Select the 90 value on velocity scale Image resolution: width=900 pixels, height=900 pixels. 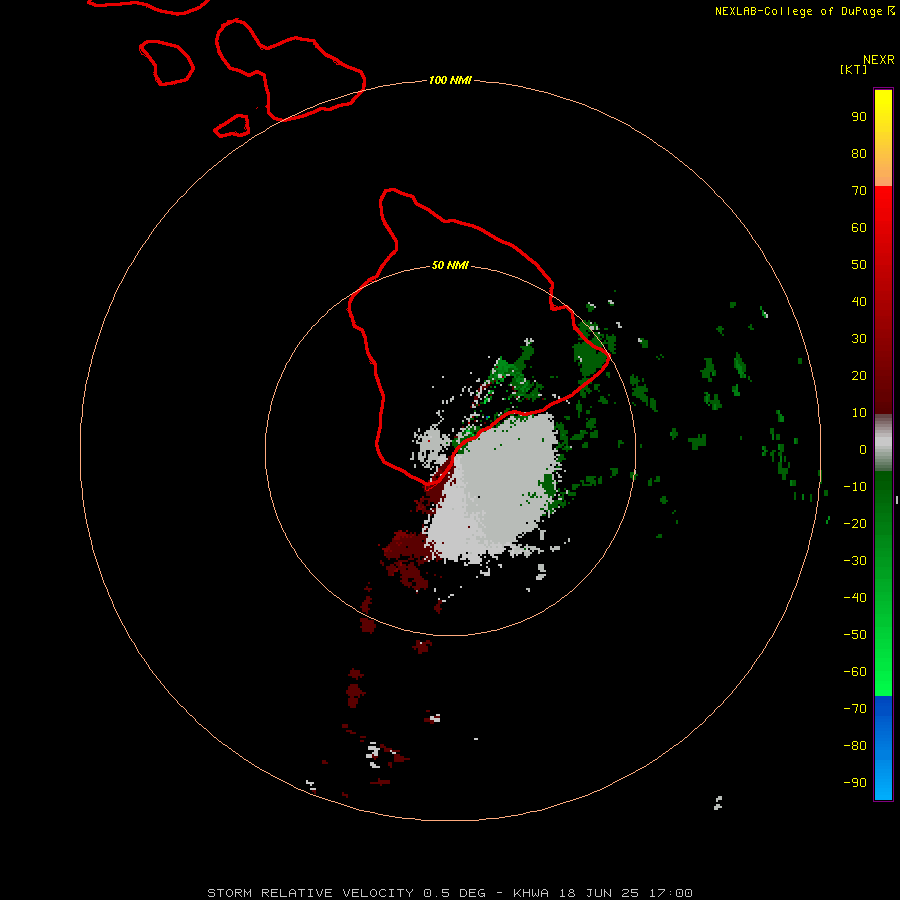[859, 117]
